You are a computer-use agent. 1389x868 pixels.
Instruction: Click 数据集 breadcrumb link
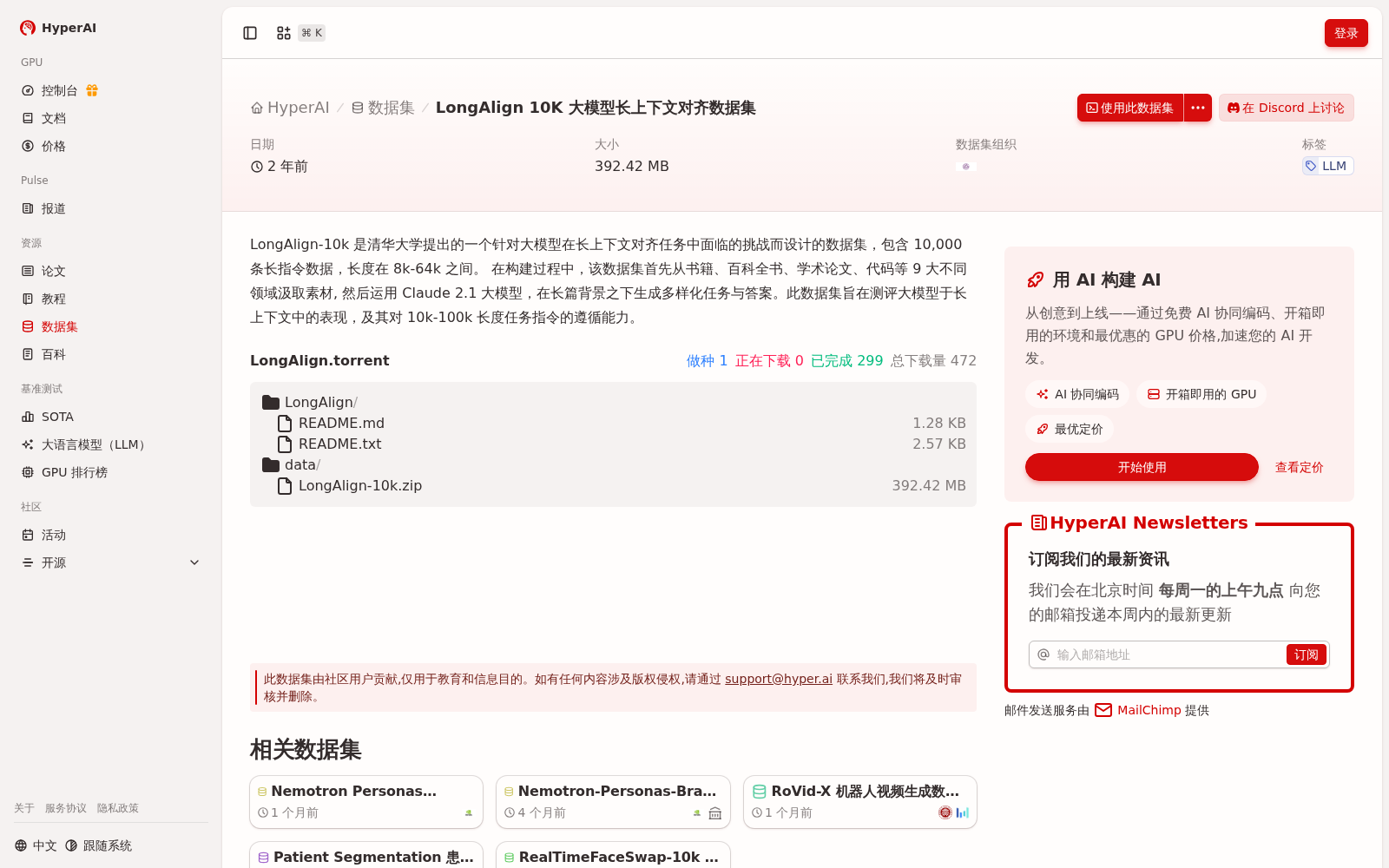pos(383,108)
